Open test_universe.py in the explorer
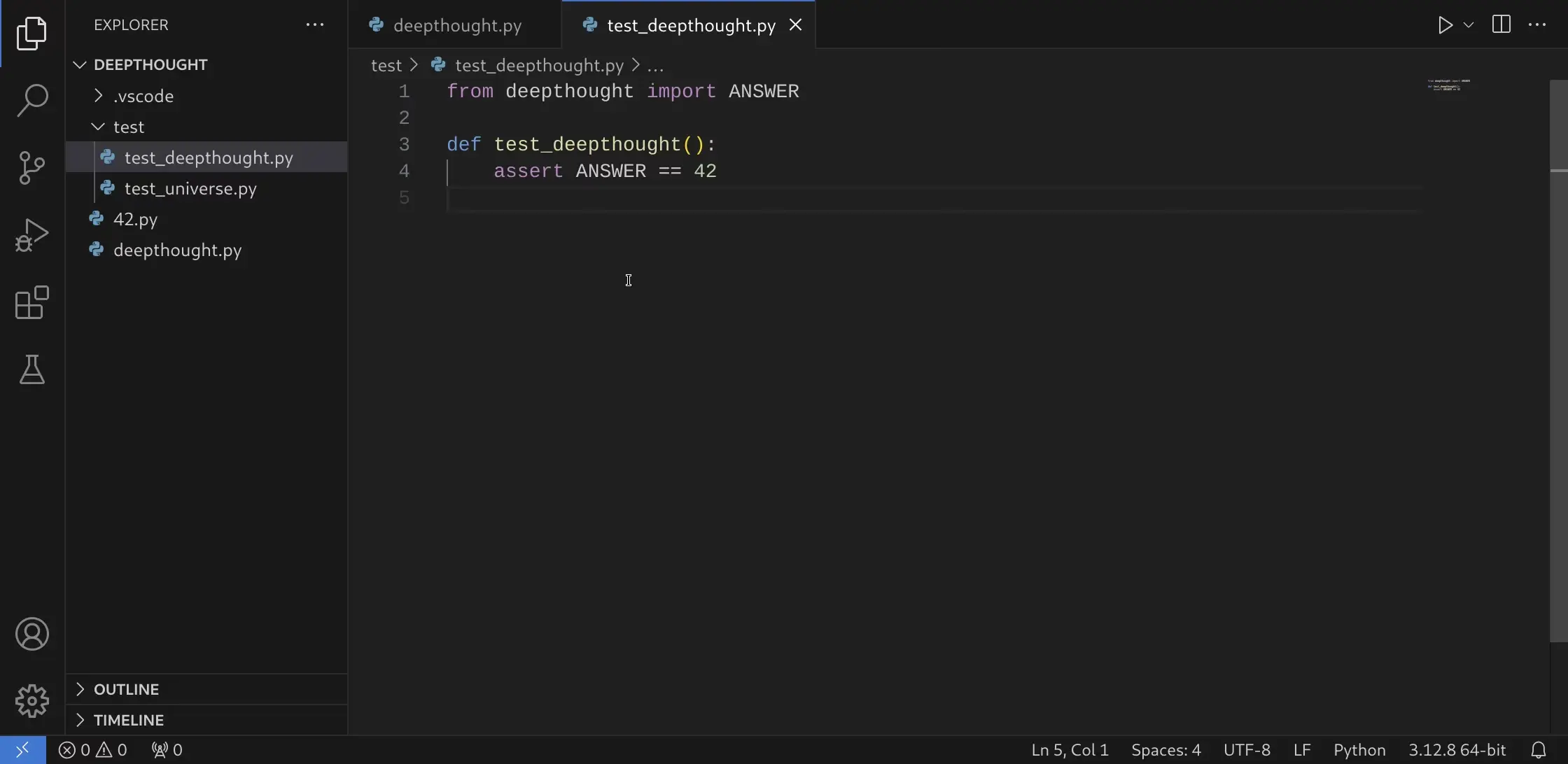1568x764 pixels. (x=190, y=188)
